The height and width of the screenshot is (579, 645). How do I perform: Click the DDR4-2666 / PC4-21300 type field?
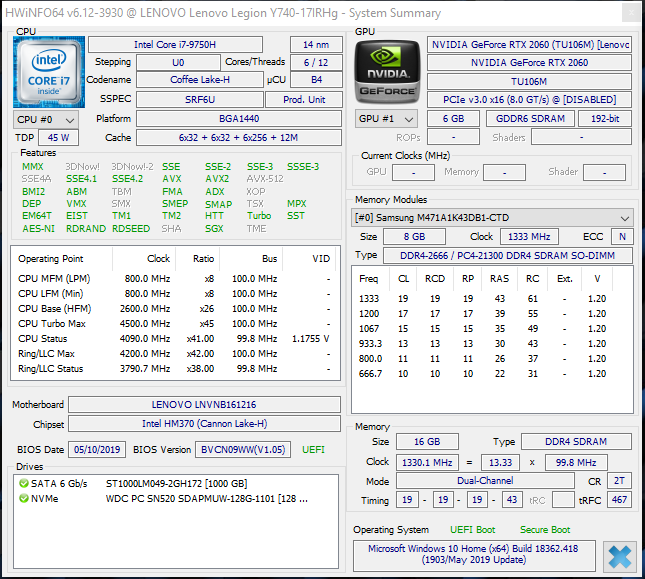[508, 256]
